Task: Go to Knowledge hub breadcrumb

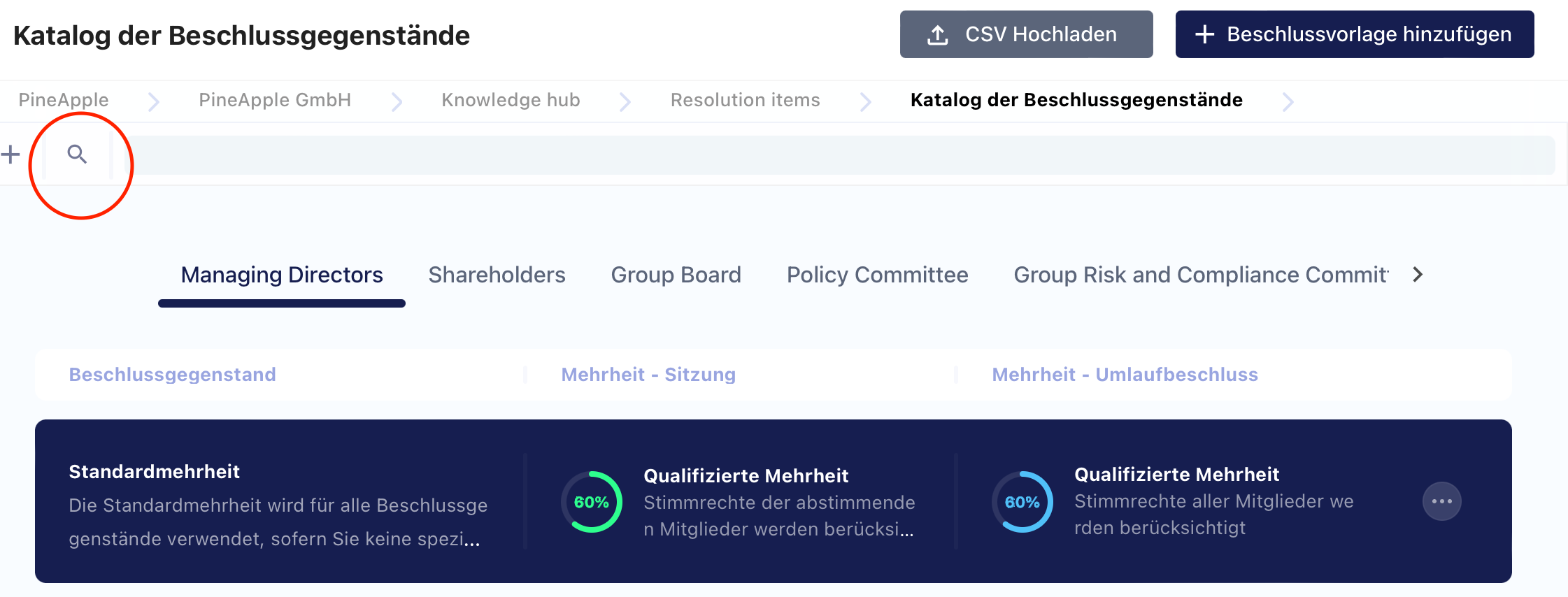Action: tap(511, 100)
